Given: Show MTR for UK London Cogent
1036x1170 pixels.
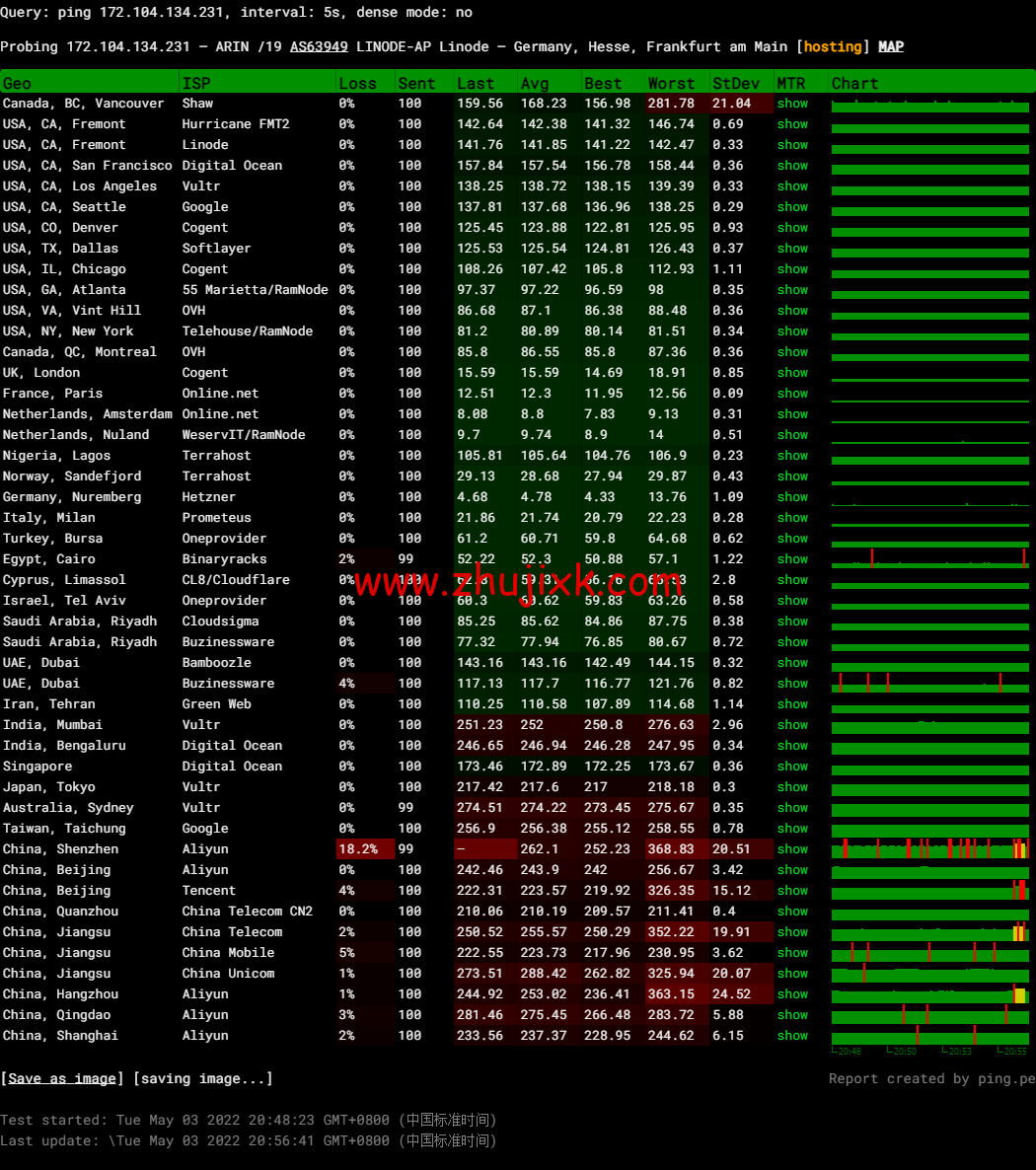Looking at the screenshot, I should click(x=792, y=373).
